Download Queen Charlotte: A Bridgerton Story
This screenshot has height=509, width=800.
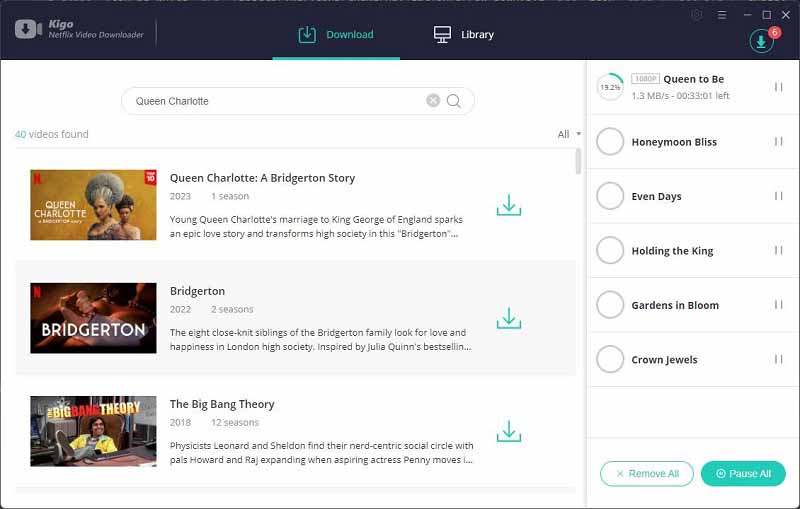coord(509,205)
